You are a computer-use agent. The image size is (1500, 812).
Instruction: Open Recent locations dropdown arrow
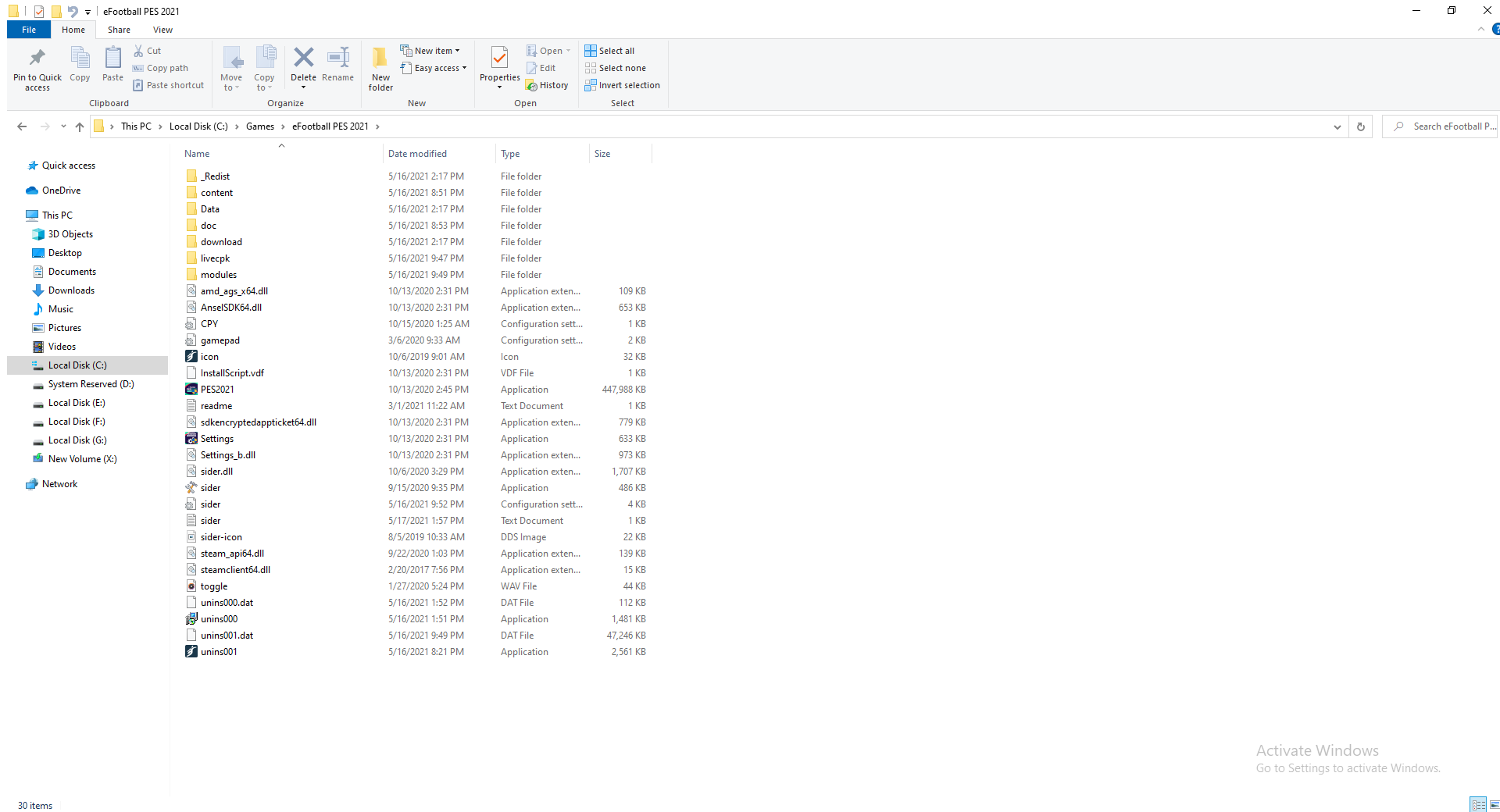tap(62, 126)
